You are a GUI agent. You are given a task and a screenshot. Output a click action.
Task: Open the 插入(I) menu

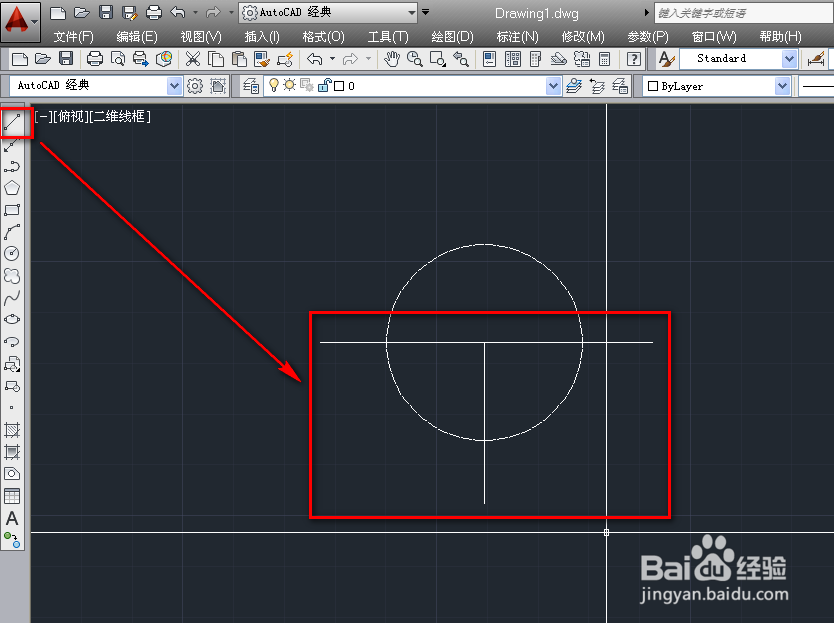point(262,37)
